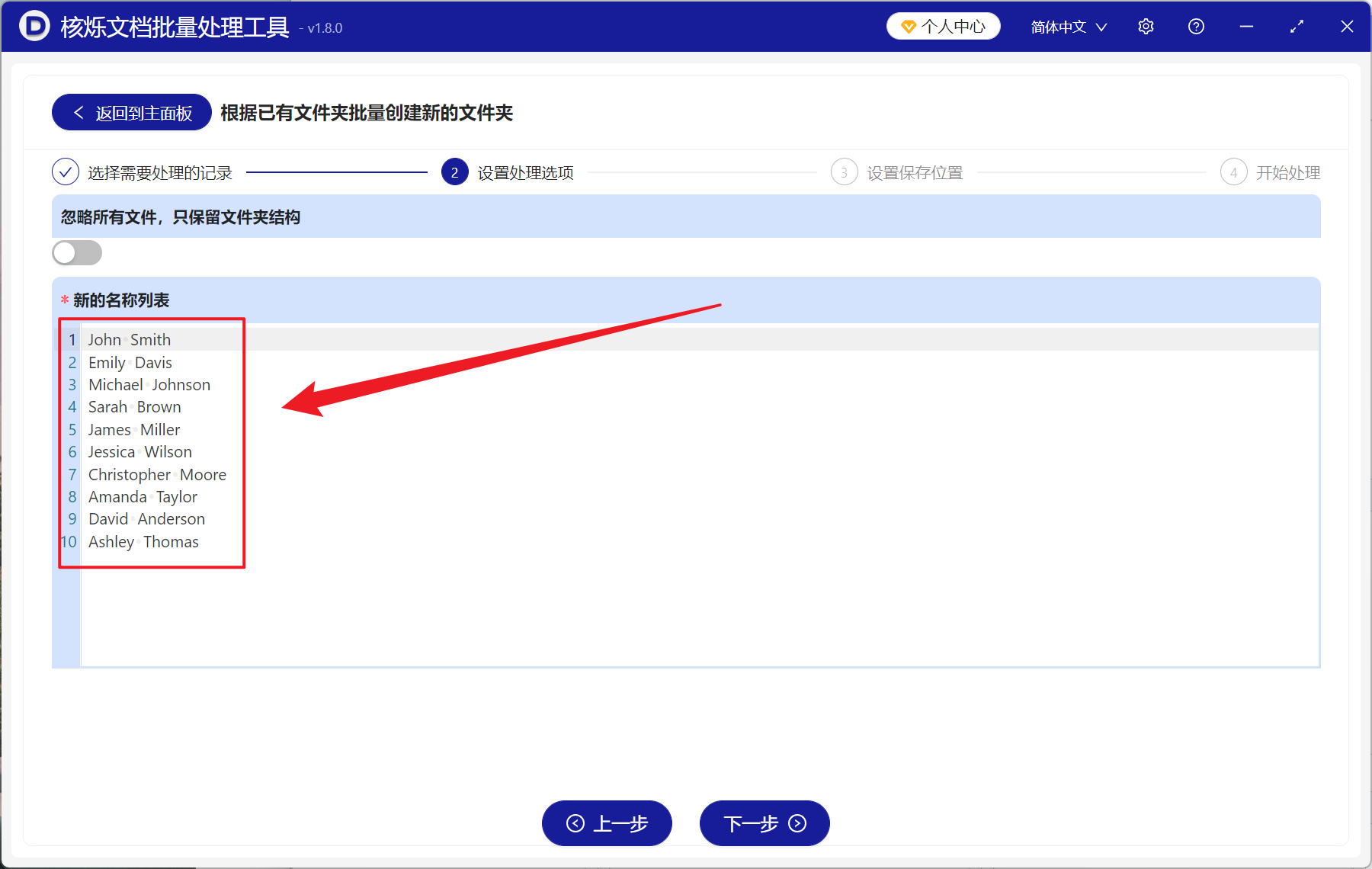Image resolution: width=1372 pixels, height=869 pixels.
Task: Click the circle icon of step 3 设置保存位置
Action: point(845,172)
